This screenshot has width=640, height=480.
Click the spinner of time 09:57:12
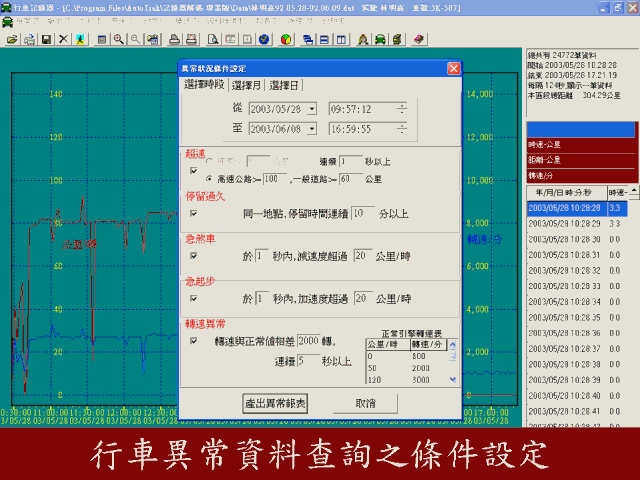click(x=402, y=109)
